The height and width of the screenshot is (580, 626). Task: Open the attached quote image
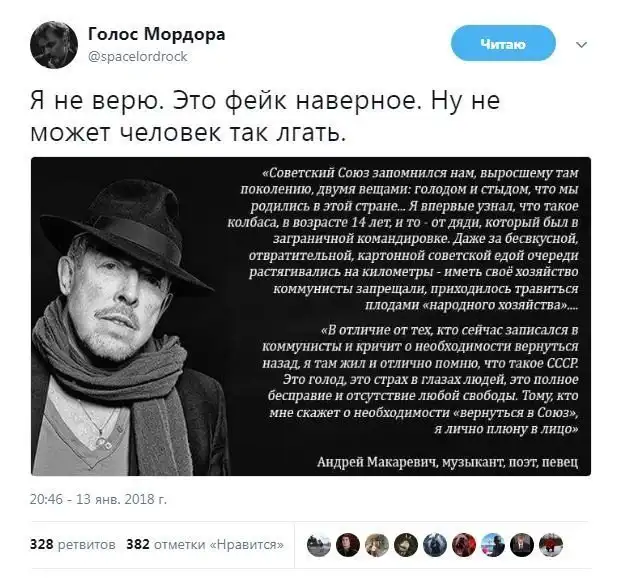point(311,316)
